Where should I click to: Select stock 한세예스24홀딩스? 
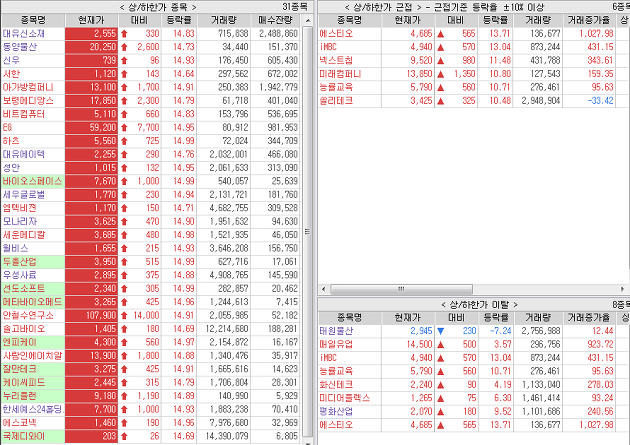pyautogui.click(x=33, y=409)
